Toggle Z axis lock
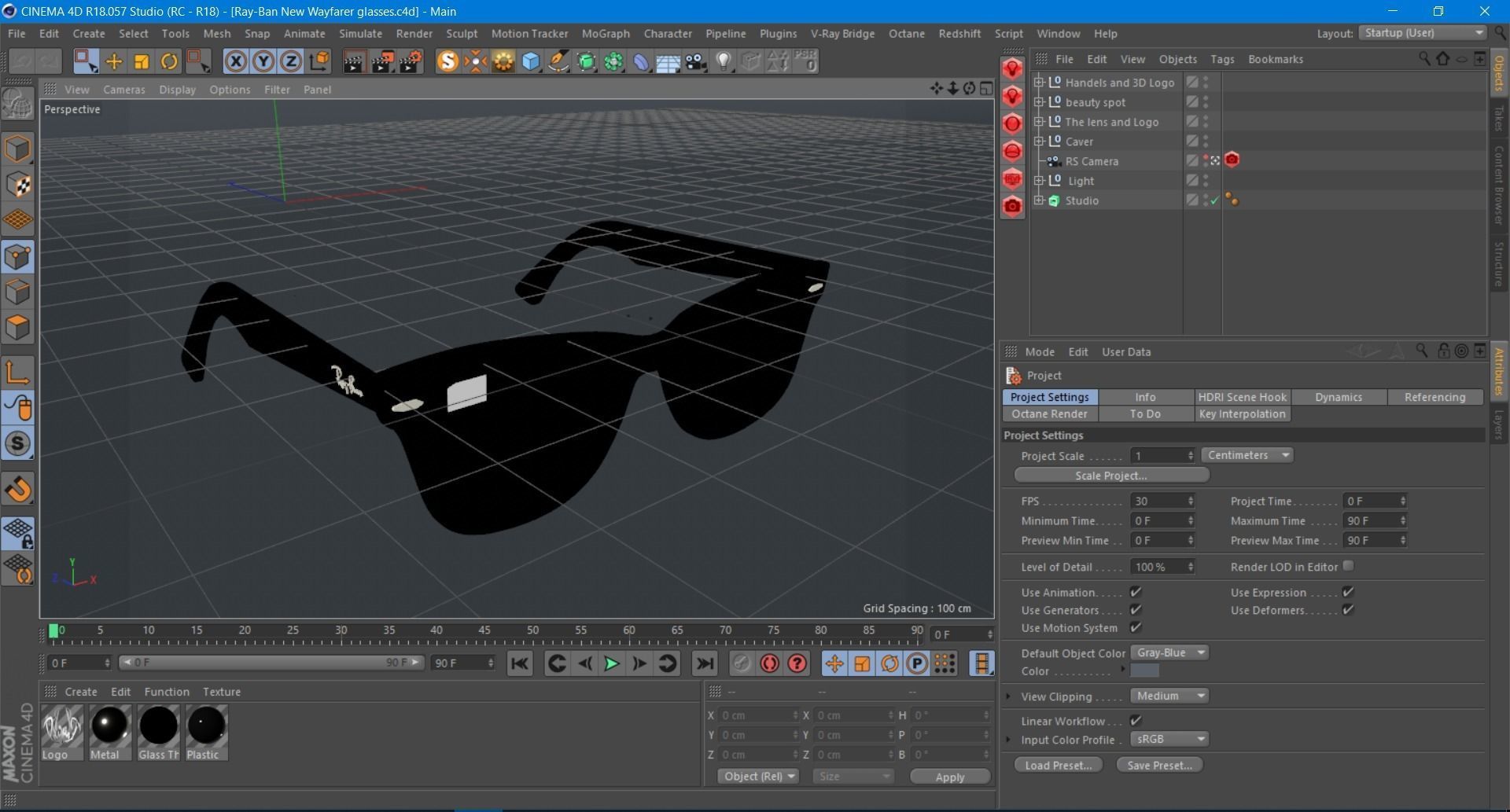 pos(291,61)
